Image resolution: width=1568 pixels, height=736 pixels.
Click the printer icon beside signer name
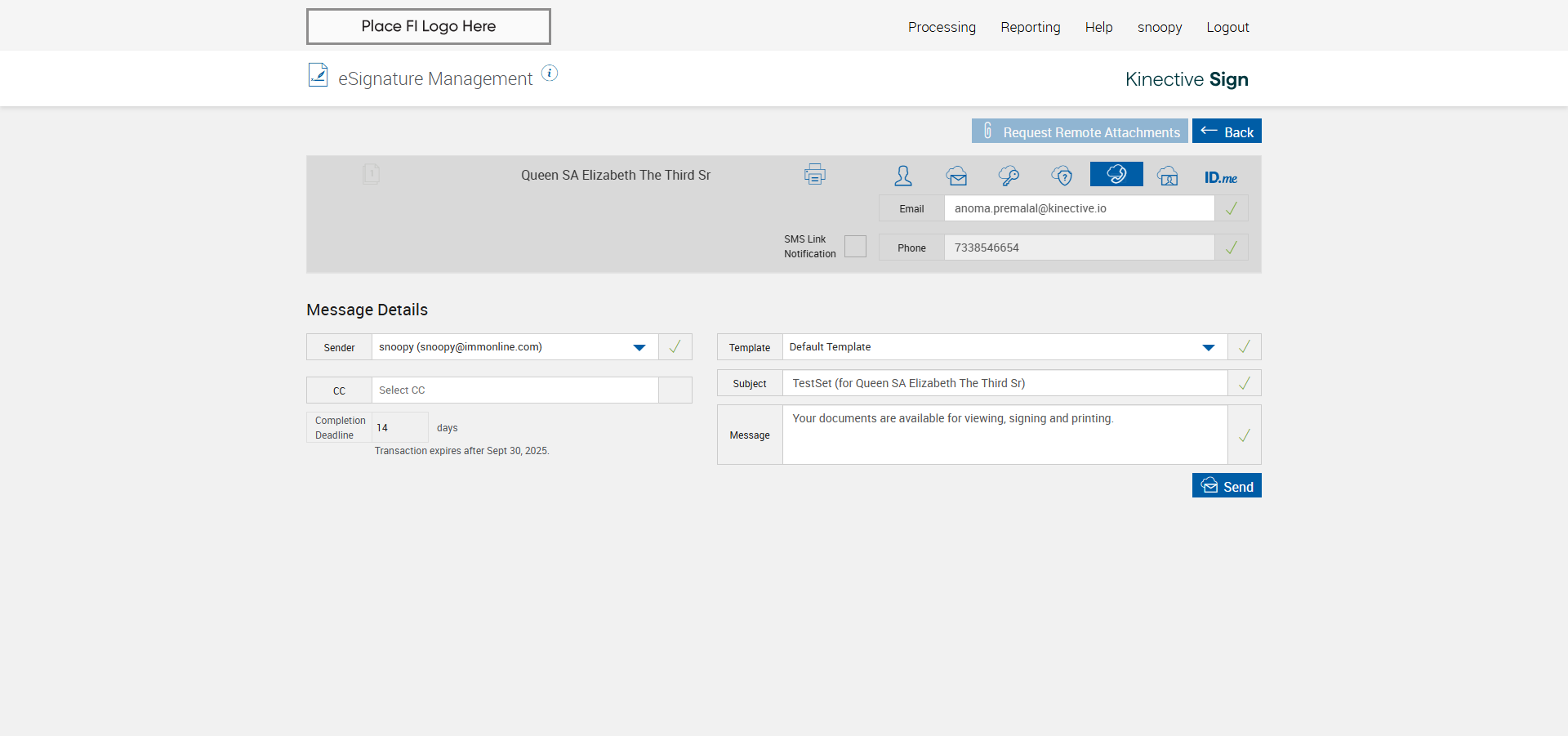(x=814, y=175)
